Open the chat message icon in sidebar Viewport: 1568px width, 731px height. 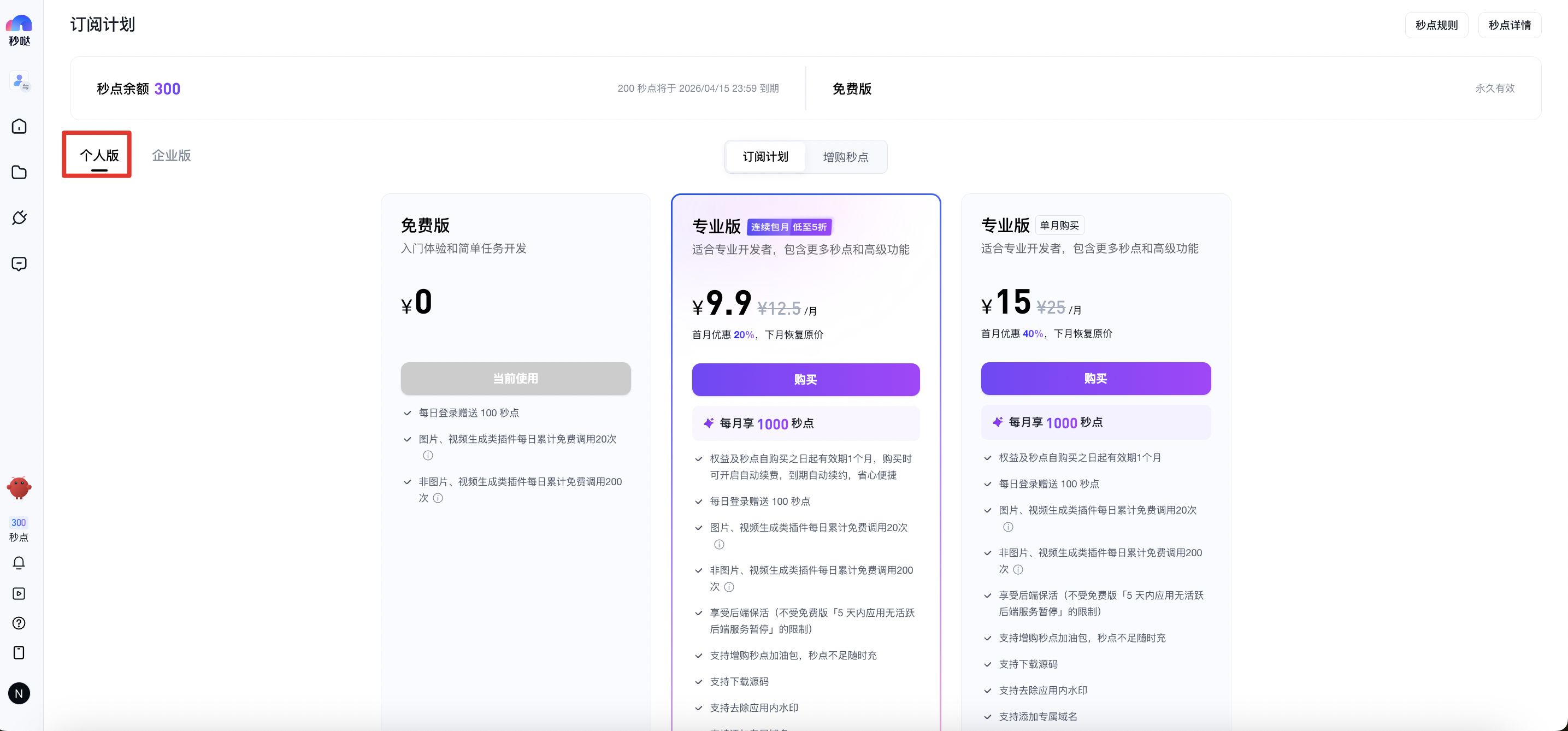19,263
